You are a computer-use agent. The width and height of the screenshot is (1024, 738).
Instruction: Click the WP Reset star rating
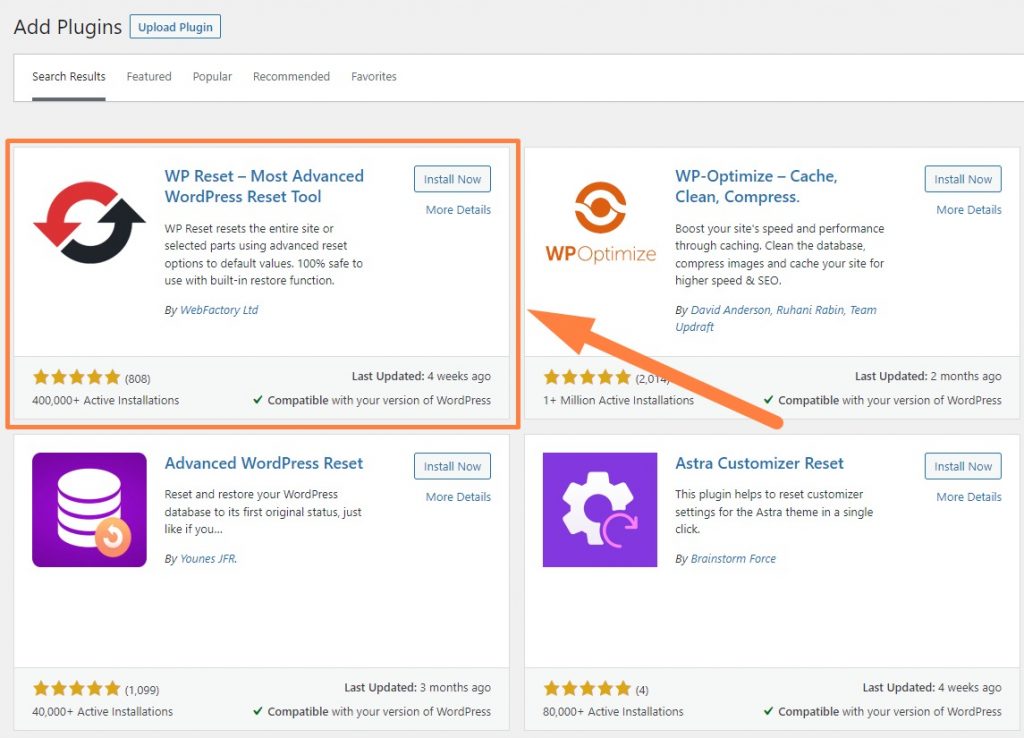(x=76, y=377)
